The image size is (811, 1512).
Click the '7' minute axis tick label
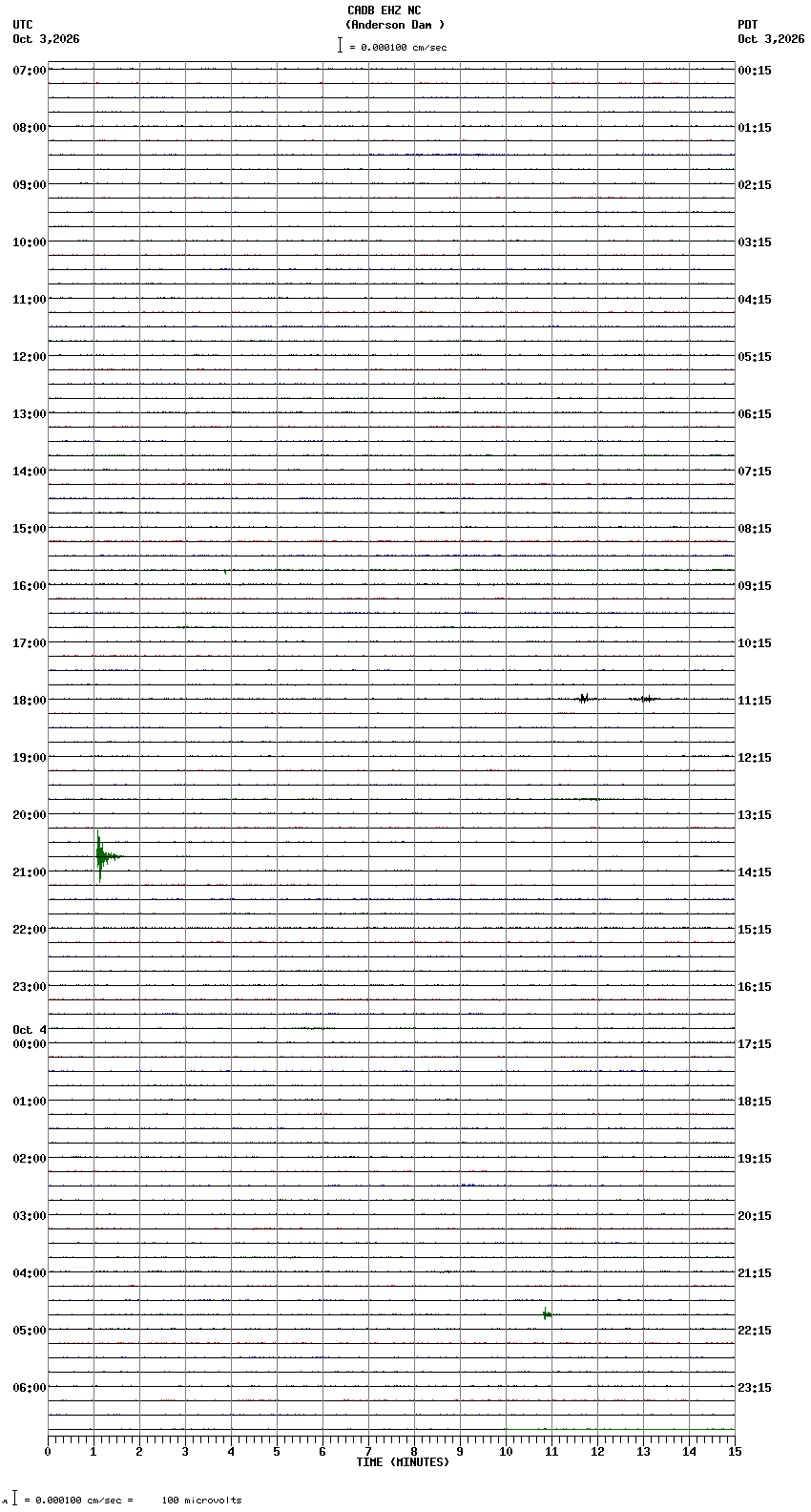368,1452
